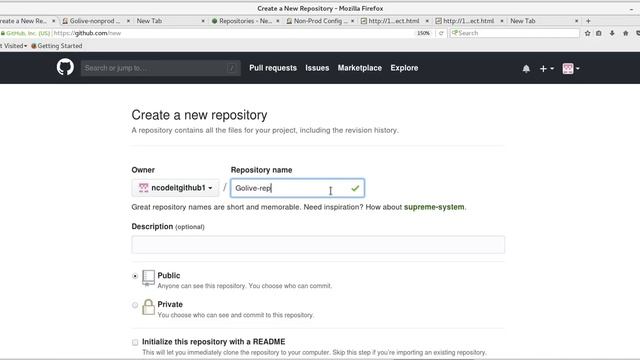
Task: Expand the Owner ncodeitgithub1 dropdown
Action: (x=175, y=188)
